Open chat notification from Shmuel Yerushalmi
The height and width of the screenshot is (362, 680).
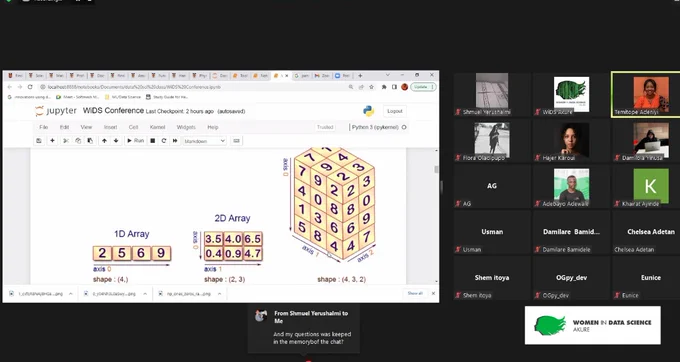click(x=304, y=328)
